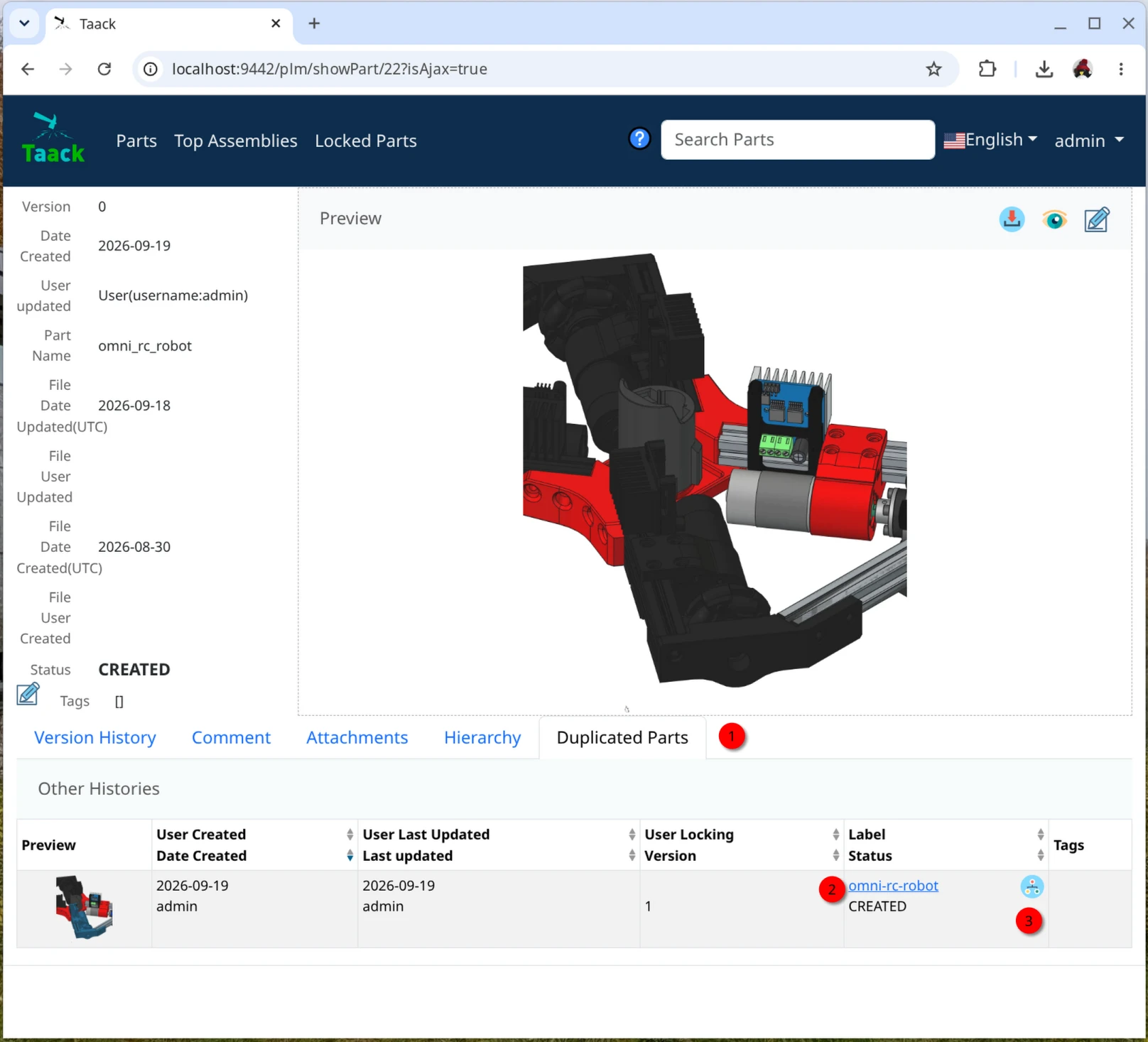This screenshot has height=1042, width=1148.
Task: Click the large robot 3D preview image
Action: [715, 470]
